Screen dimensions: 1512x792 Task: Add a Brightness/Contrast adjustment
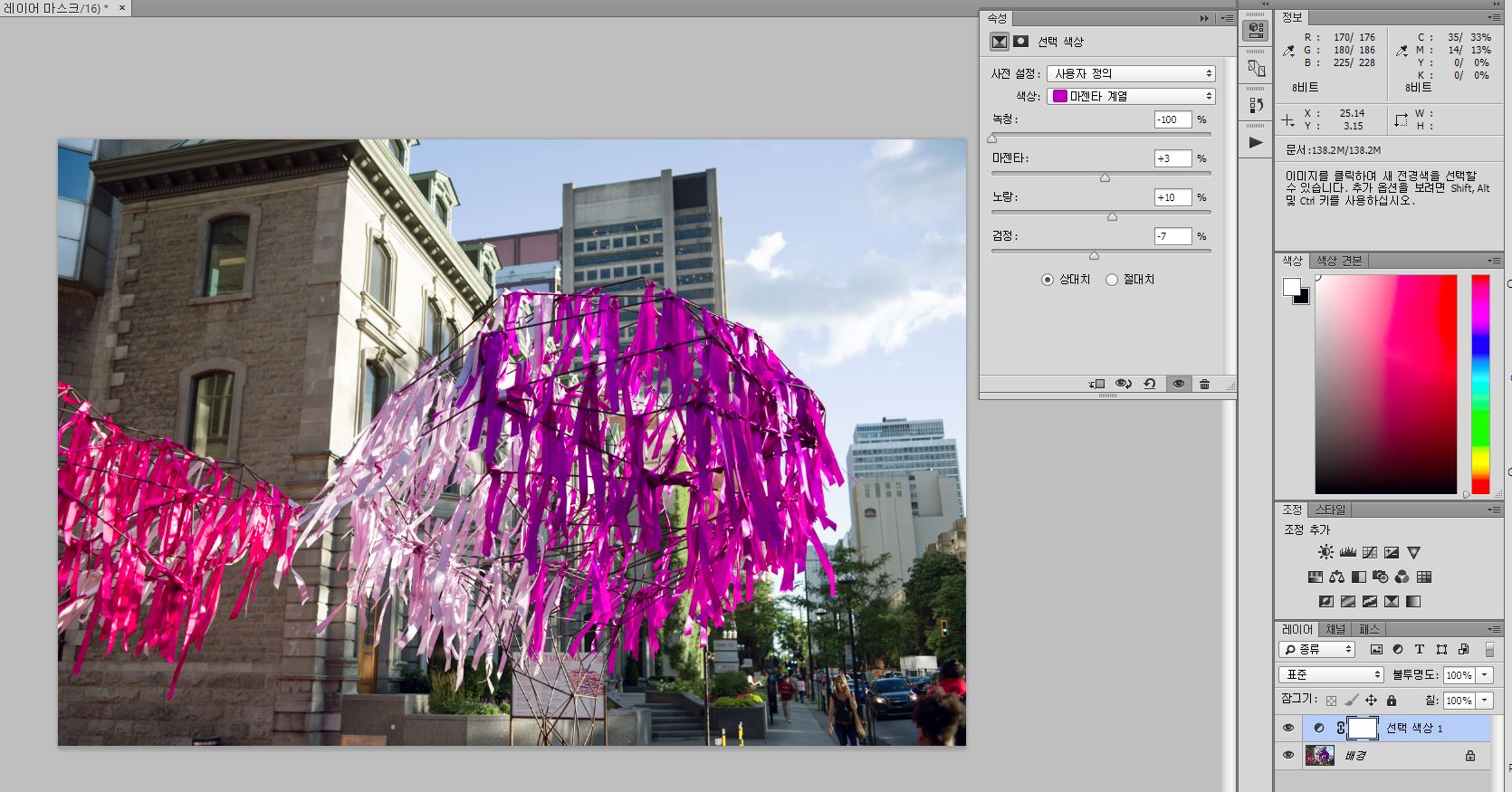point(1325,552)
